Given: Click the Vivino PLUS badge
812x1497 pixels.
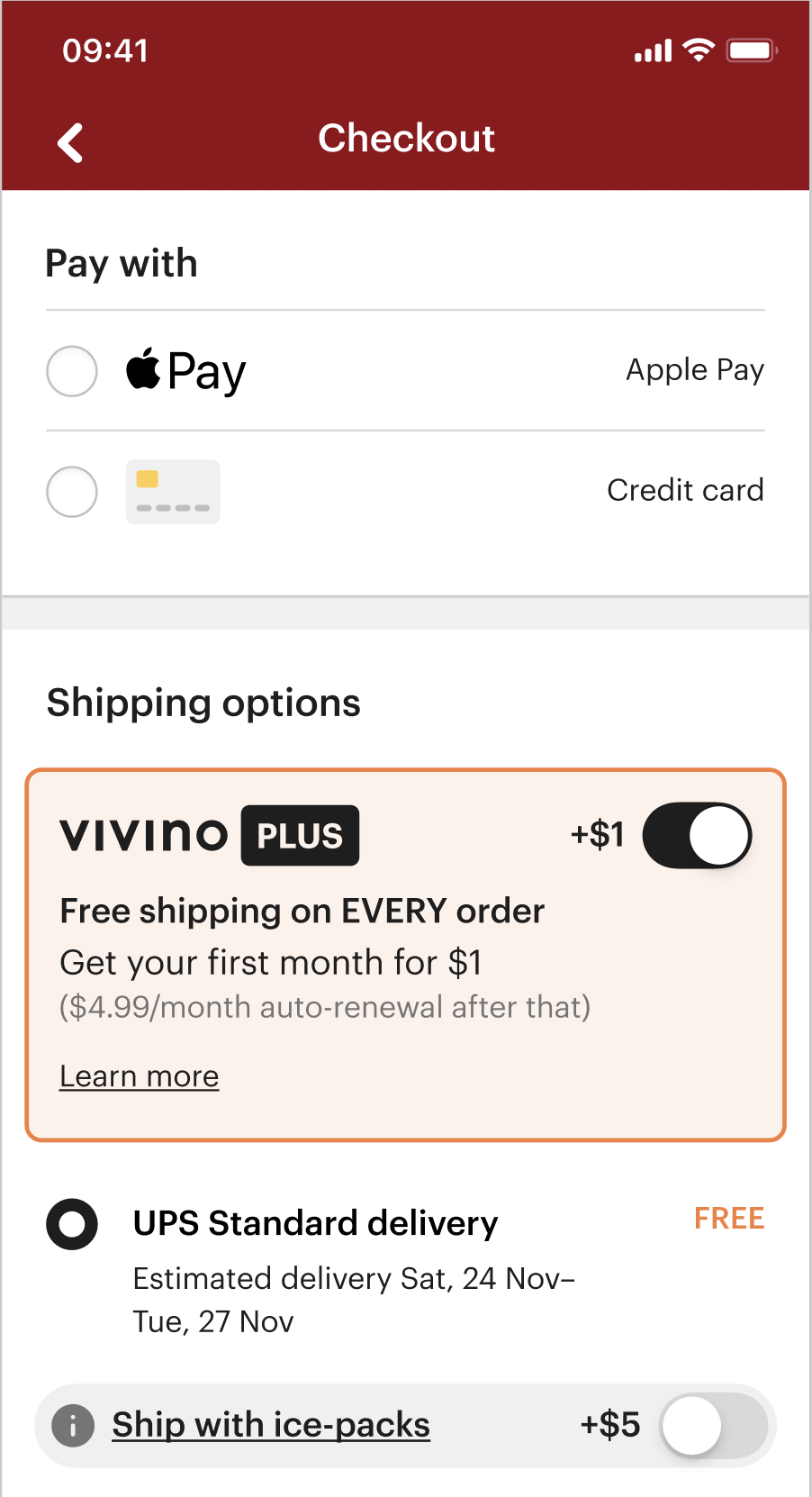Looking at the screenshot, I should click(300, 835).
